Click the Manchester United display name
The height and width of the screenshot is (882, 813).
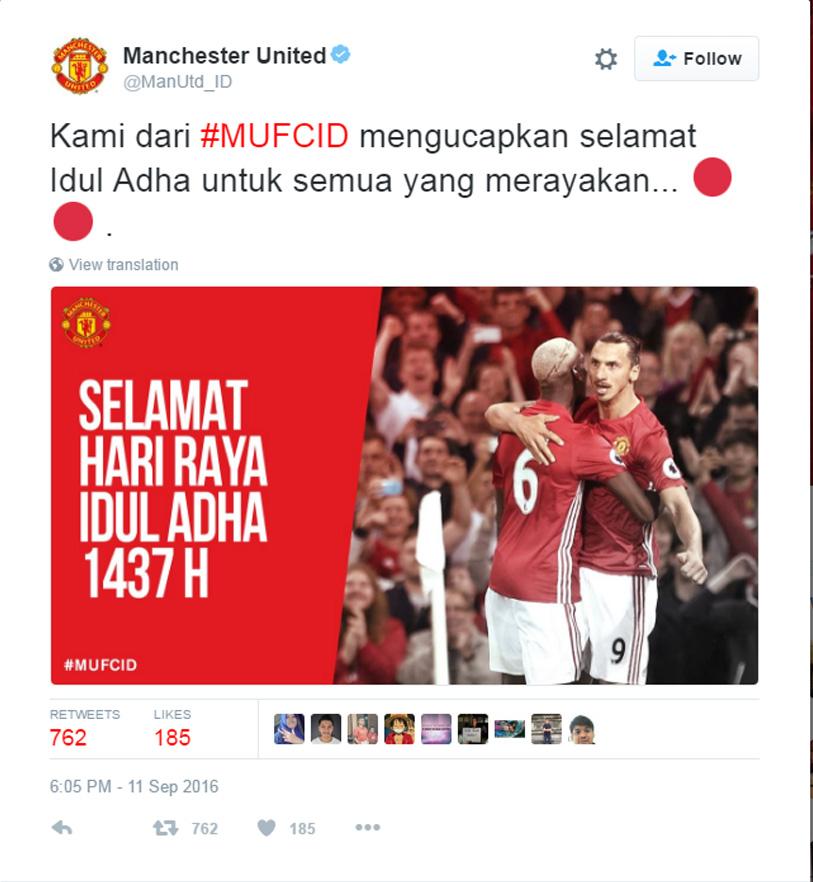[224, 55]
